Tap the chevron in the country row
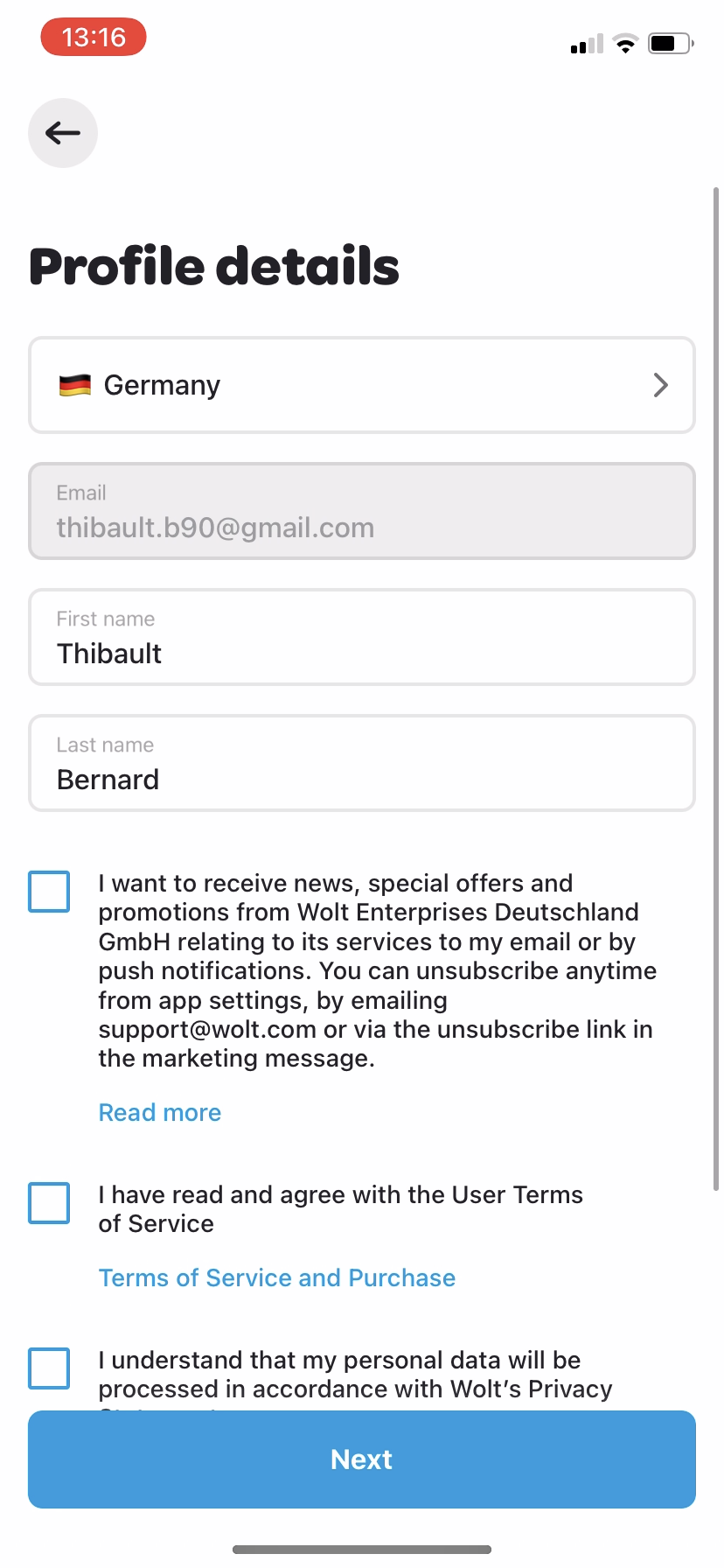The width and height of the screenshot is (724, 1568). pyautogui.click(x=661, y=385)
